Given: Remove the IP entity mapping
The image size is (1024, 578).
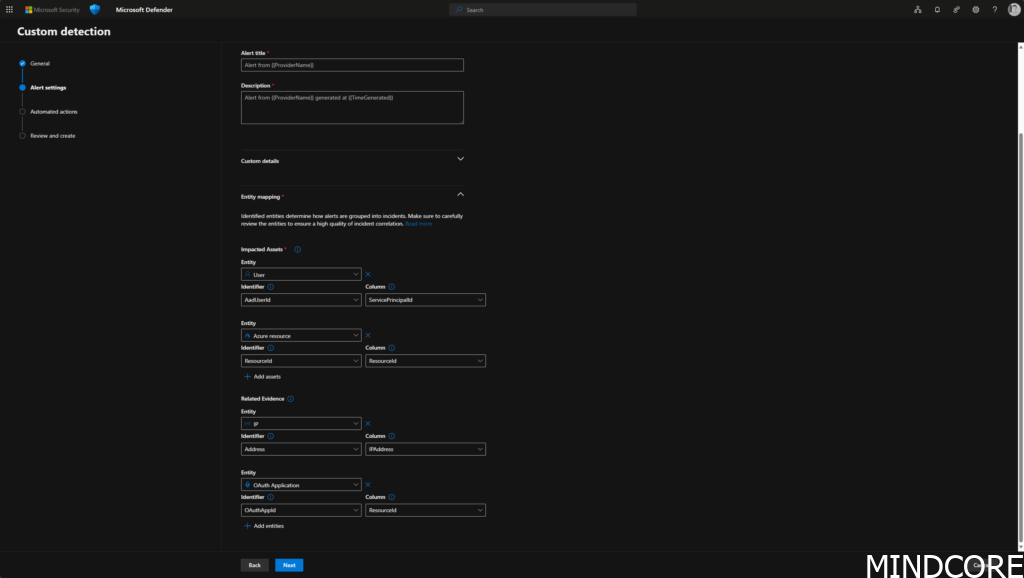Looking at the screenshot, I should [x=368, y=423].
